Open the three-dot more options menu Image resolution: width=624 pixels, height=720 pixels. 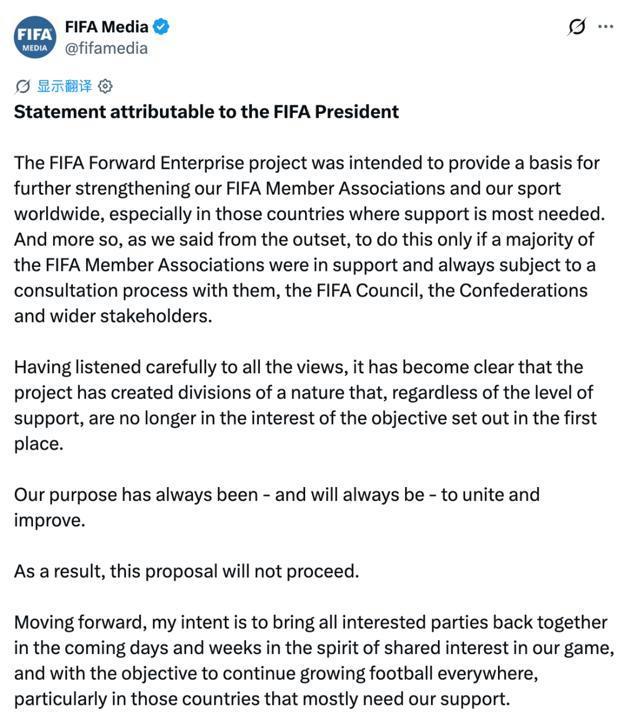coord(606,27)
